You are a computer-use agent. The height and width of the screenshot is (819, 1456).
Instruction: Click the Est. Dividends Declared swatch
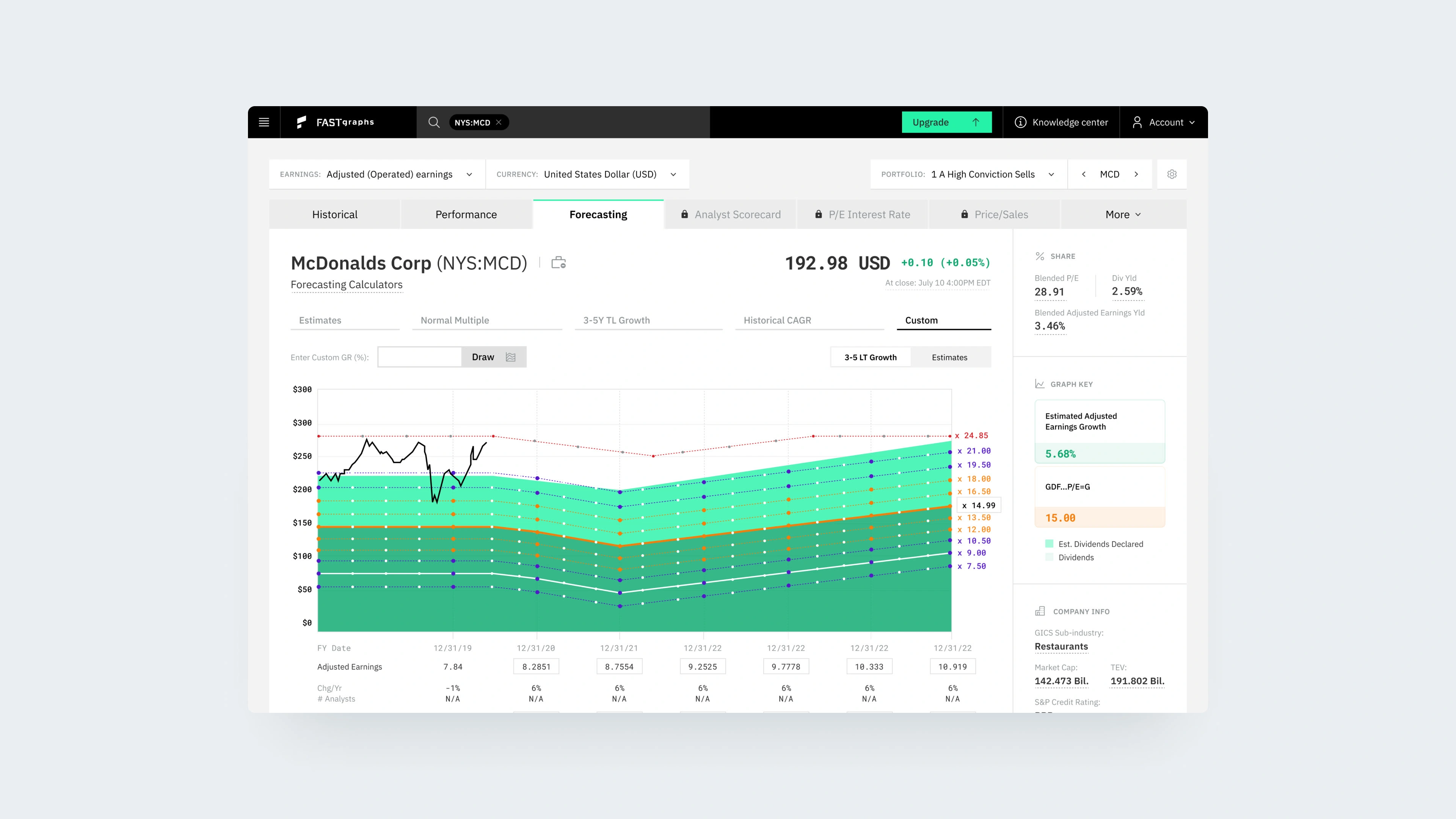click(1050, 544)
